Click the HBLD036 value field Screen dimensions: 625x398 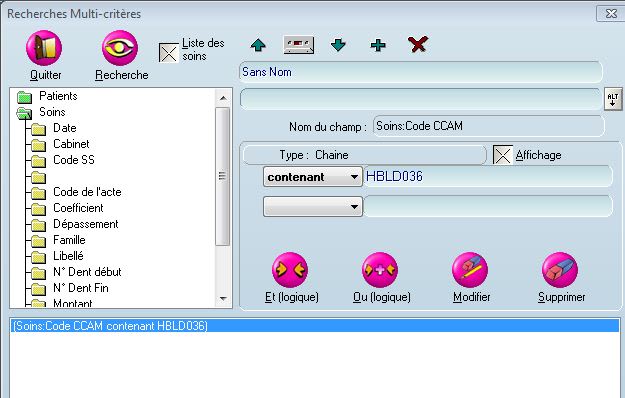point(488,176)
